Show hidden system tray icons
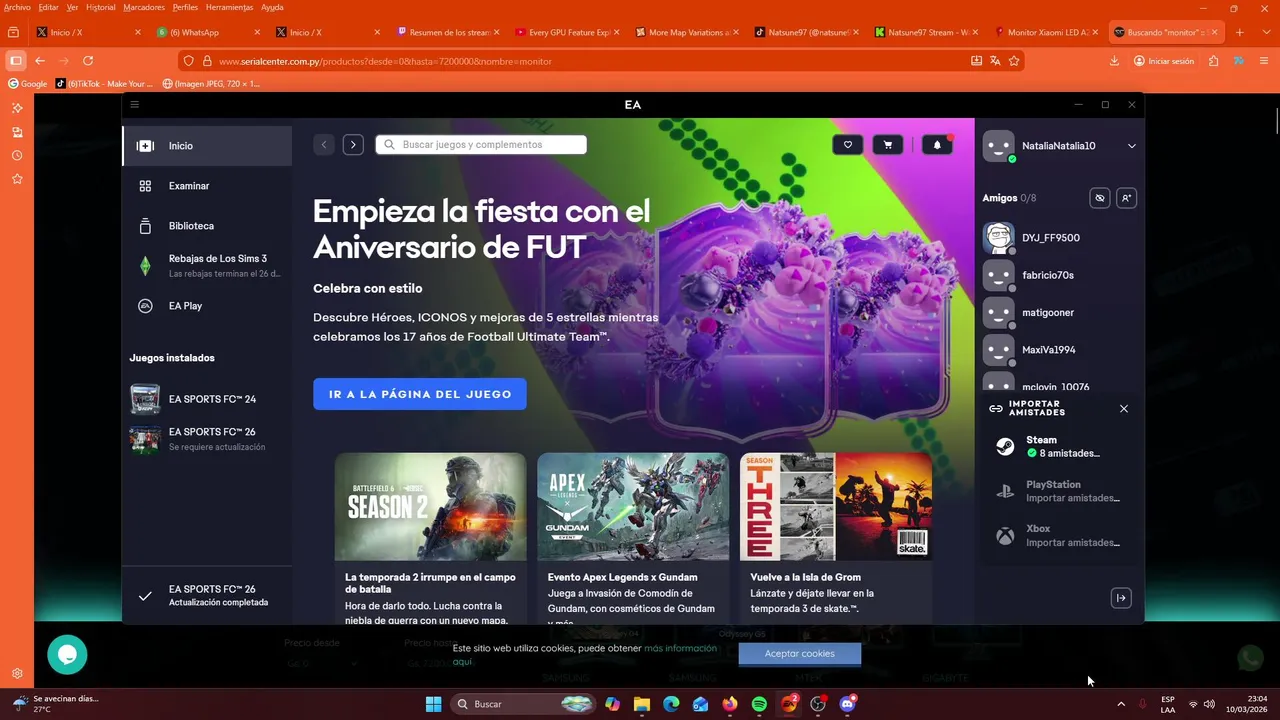Viewport: 1280px width, 720px height. click(1121, 704)
